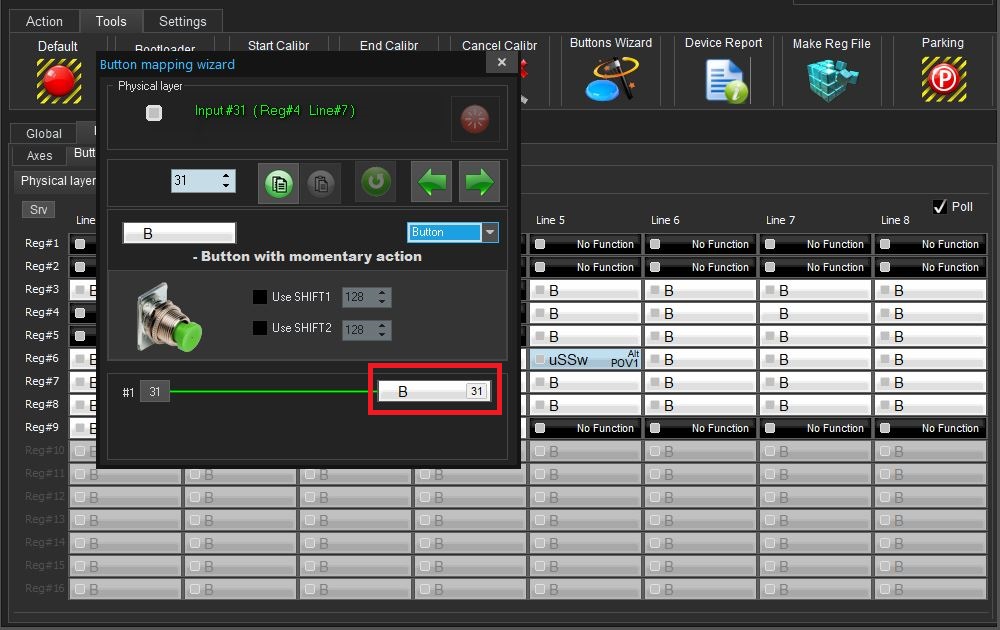Click the Srv button
Viewport: 1000px width, 630px height.
click(x=38, y=209)
